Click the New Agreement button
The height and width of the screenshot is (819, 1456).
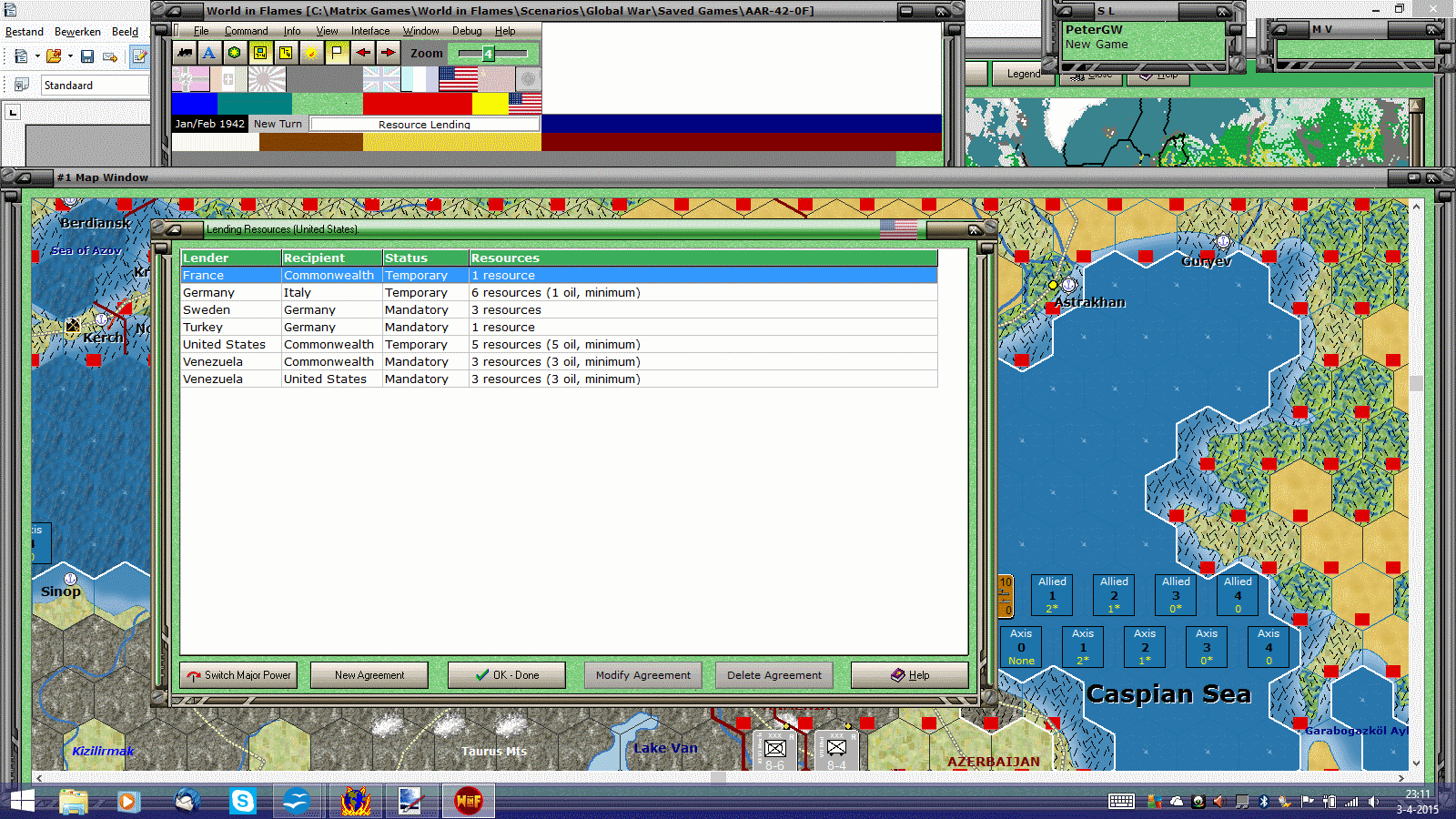(x=369, y=675)
